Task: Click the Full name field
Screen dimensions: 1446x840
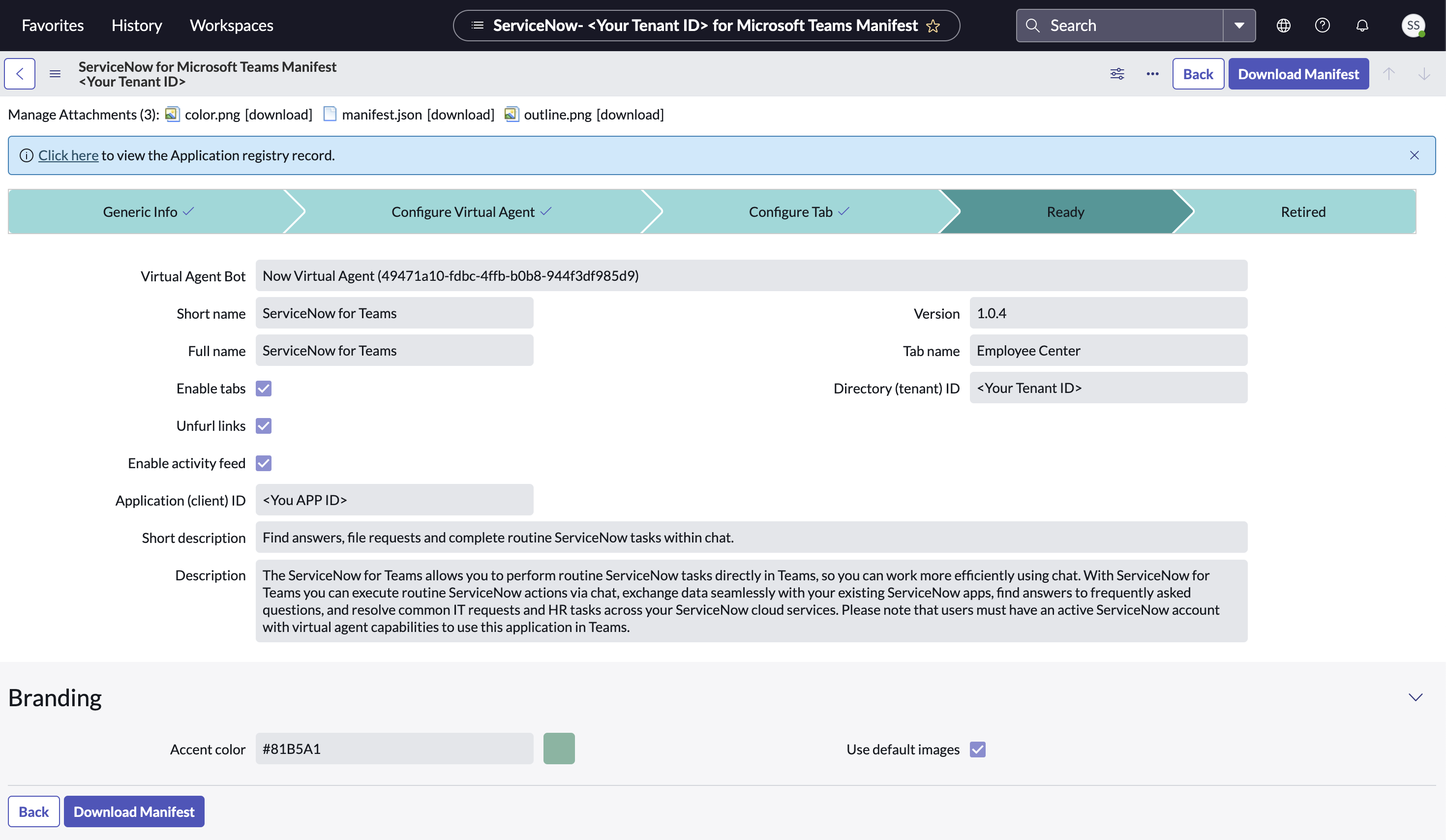Action: [394, 350]
